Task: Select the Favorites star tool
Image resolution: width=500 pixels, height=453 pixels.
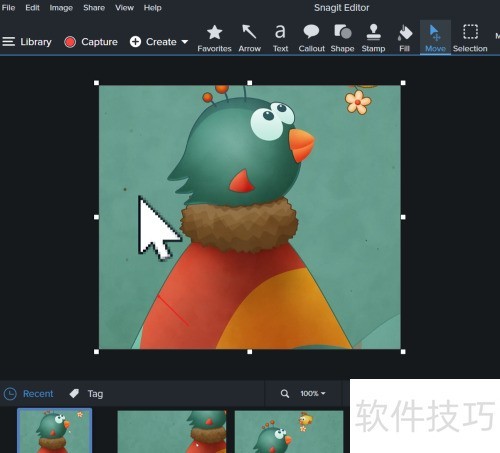Action: [x=214, y=38]
